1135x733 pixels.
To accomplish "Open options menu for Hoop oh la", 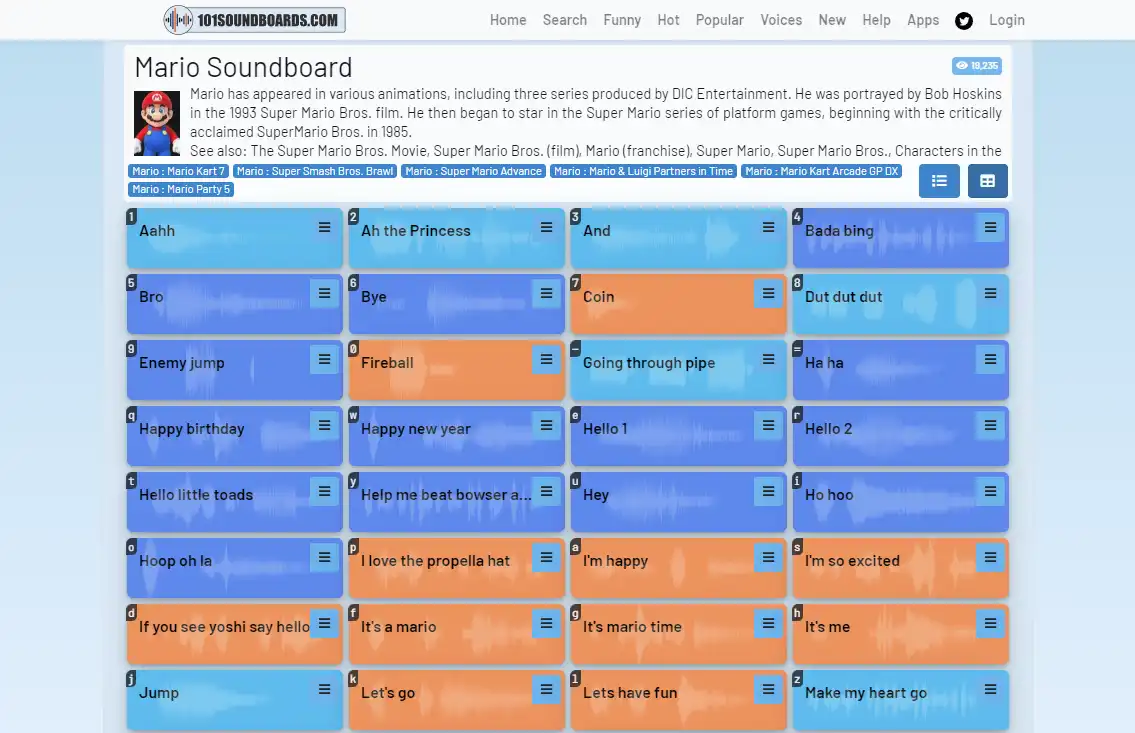I will click(x=324, y=557).
